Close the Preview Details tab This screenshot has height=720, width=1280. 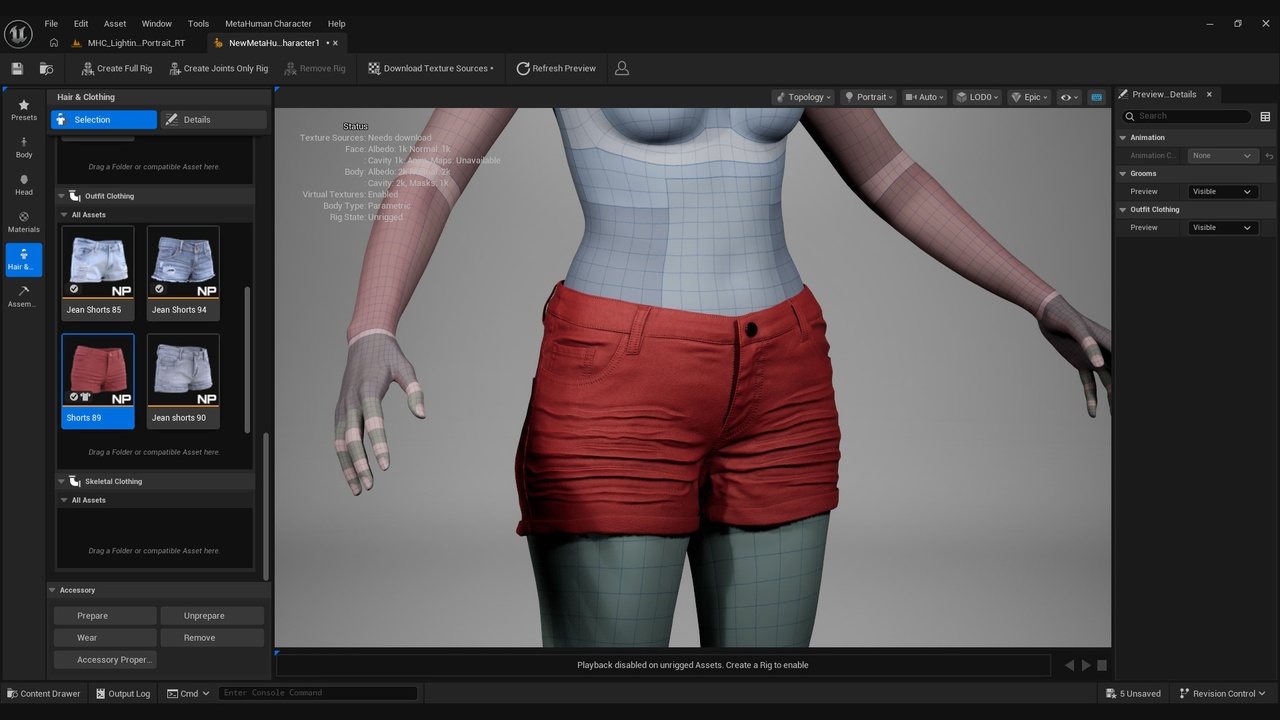point(1209,94)
